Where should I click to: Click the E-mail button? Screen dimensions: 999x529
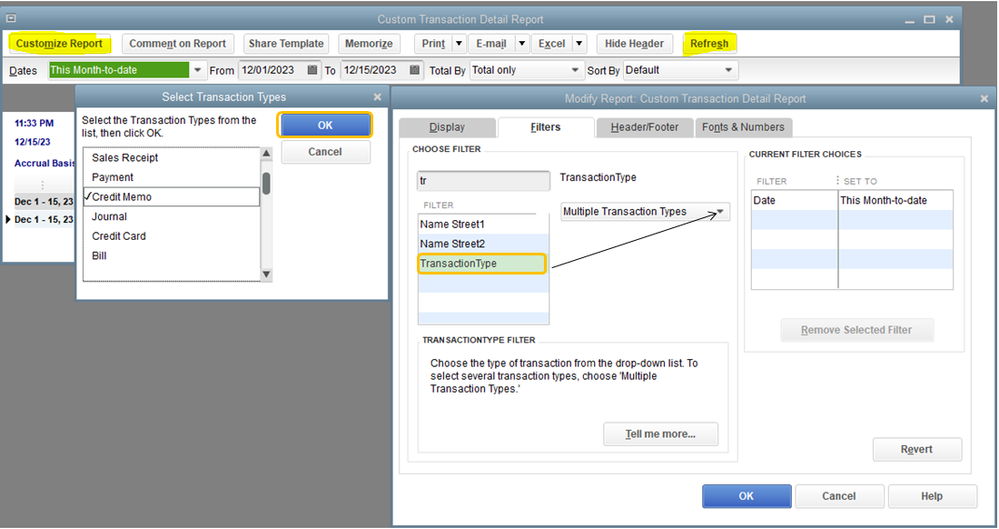pyautogui.click(x=491, y=43)
